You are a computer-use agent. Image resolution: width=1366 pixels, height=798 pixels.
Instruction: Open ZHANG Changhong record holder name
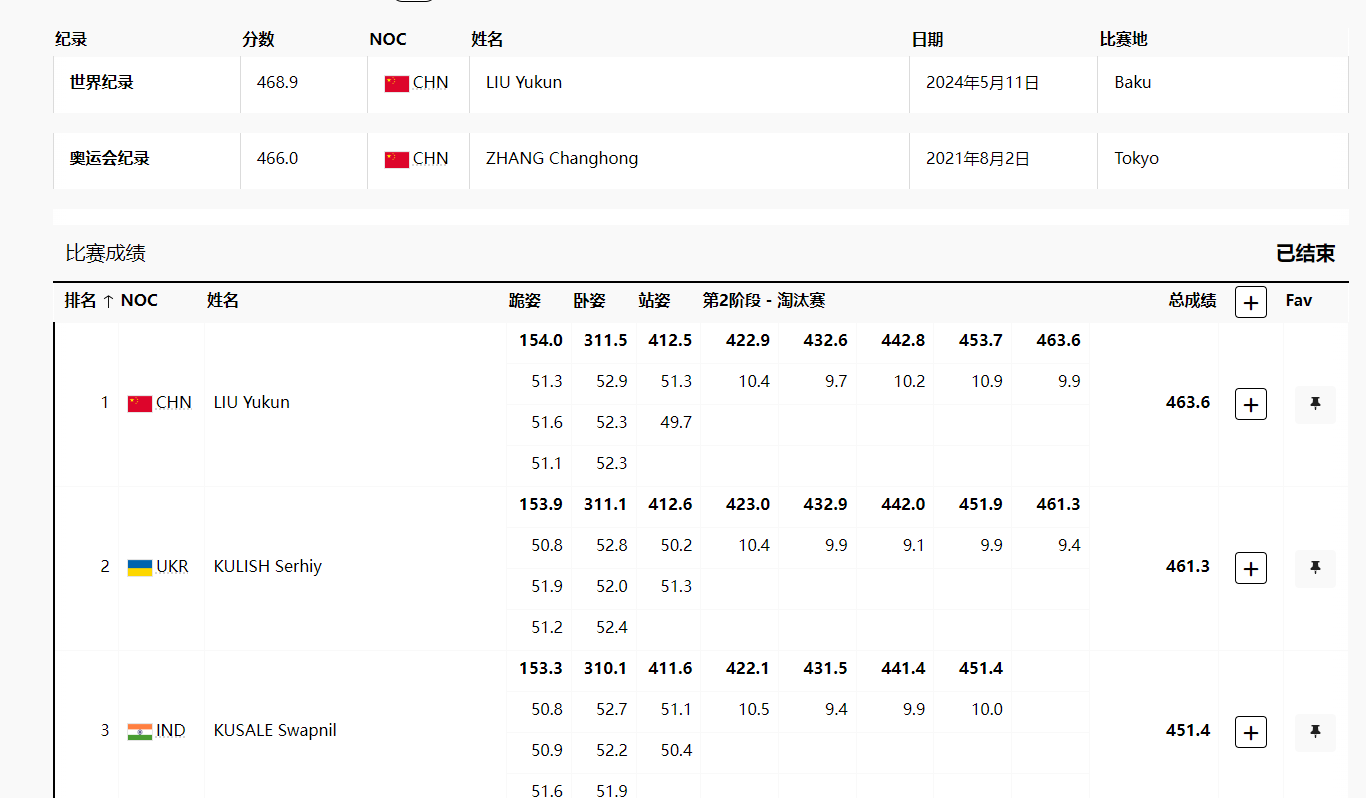562,158
